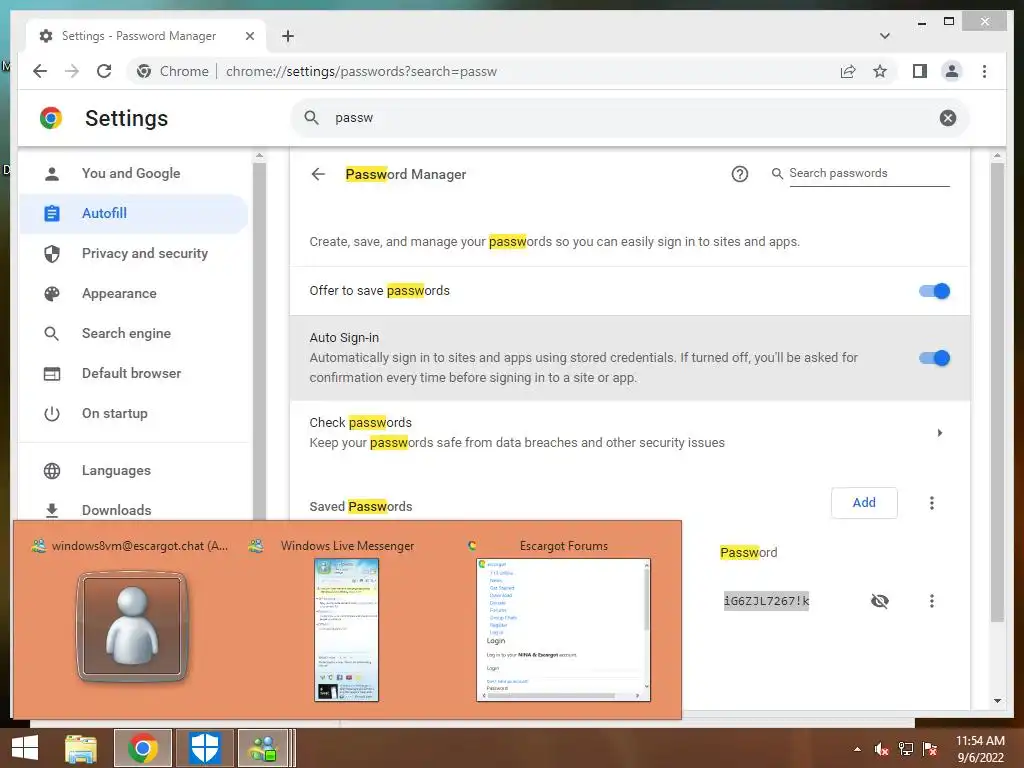
Task: Reload the Chrome settings page
Action: [x=104, y=71]
